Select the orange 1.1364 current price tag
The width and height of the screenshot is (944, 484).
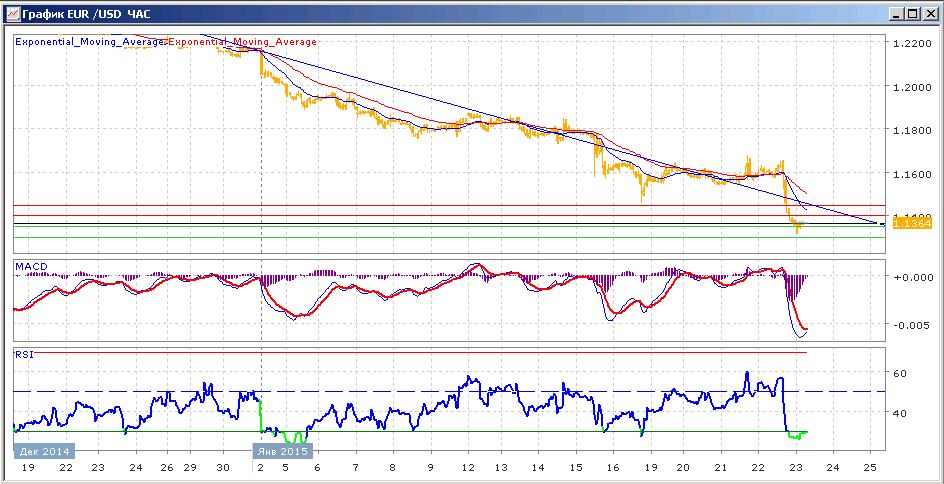(912, 224)
